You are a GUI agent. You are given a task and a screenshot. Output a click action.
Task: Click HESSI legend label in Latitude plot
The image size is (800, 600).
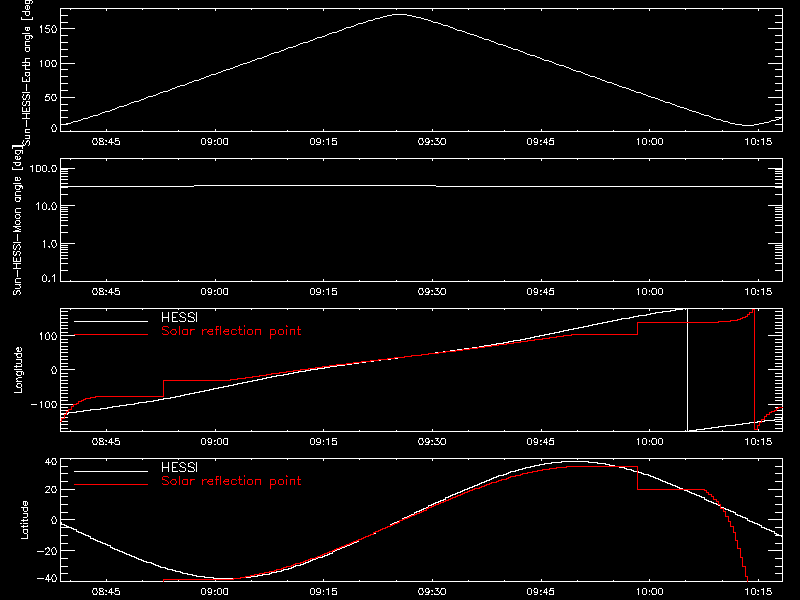179,467
